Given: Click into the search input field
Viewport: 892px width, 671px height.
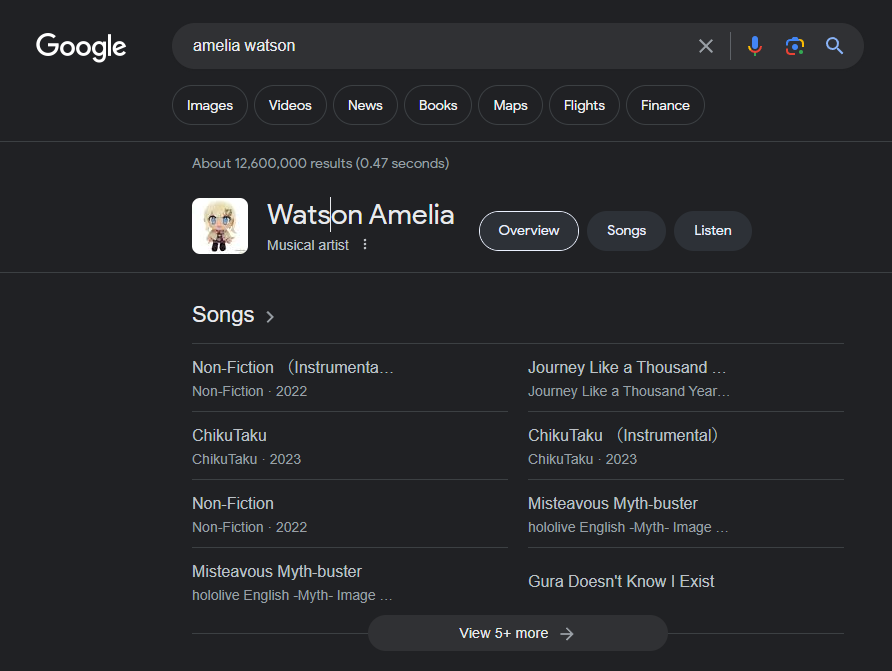Looking at the screenshot, I should coord(430,46).
